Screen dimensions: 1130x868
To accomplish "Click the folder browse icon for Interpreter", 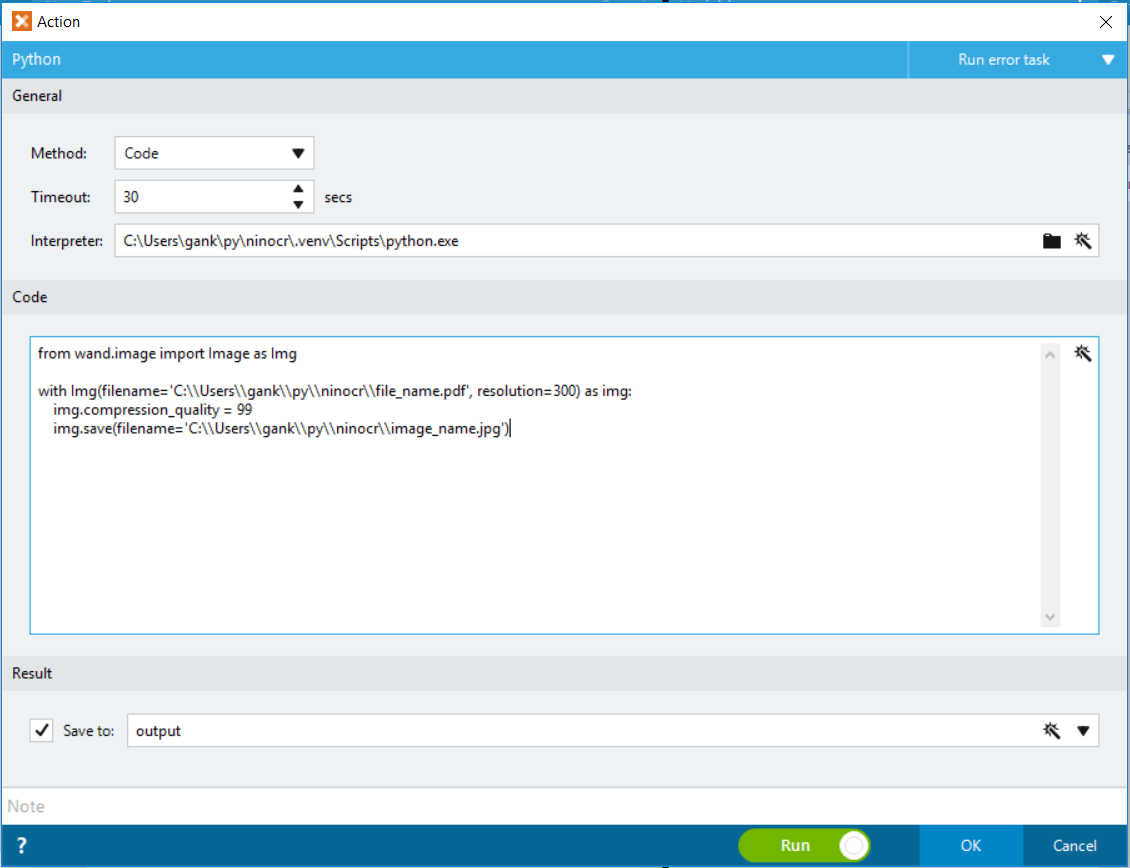I will 1051,241.
